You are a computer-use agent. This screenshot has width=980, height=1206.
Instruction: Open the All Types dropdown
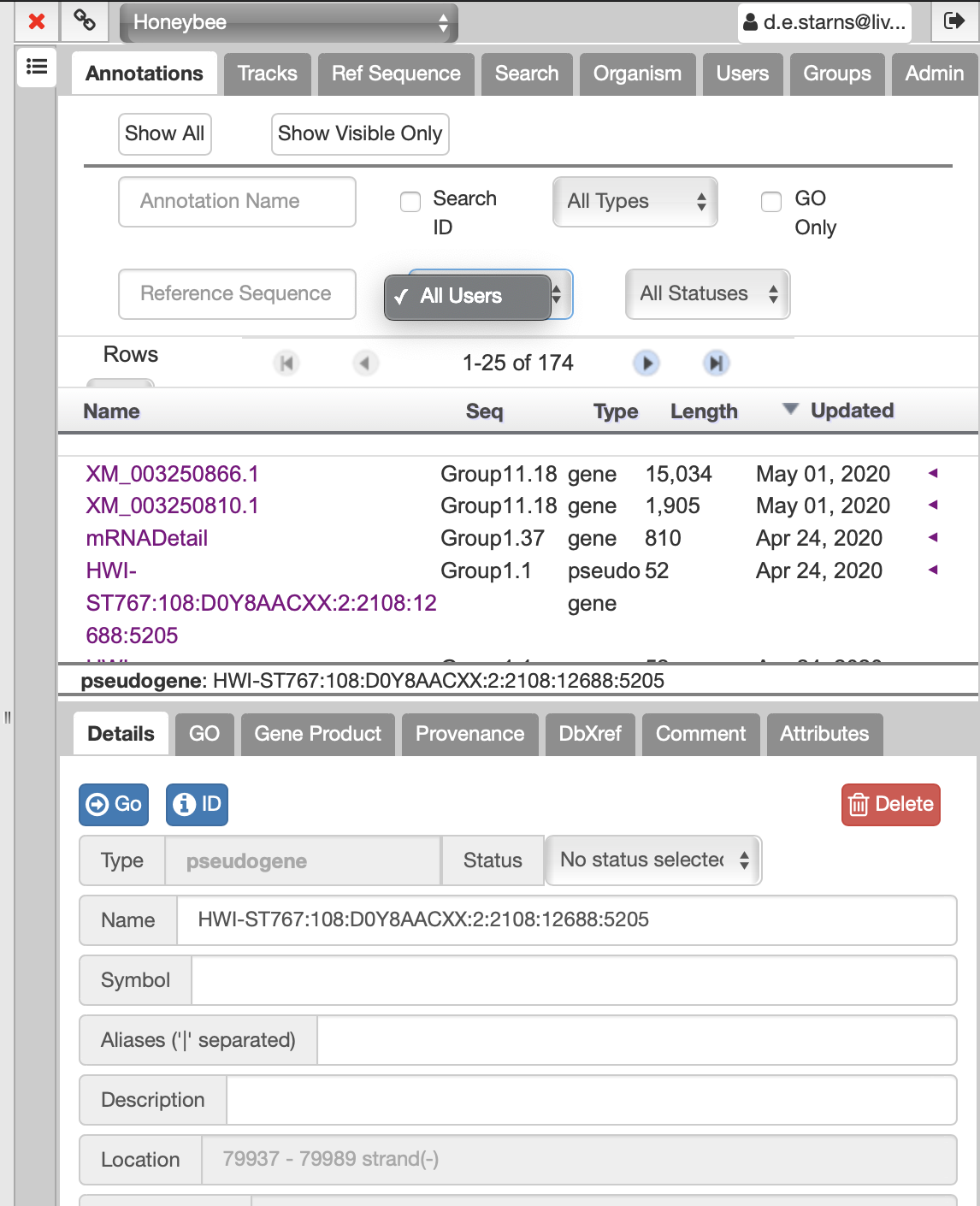[x=635, y=202]
